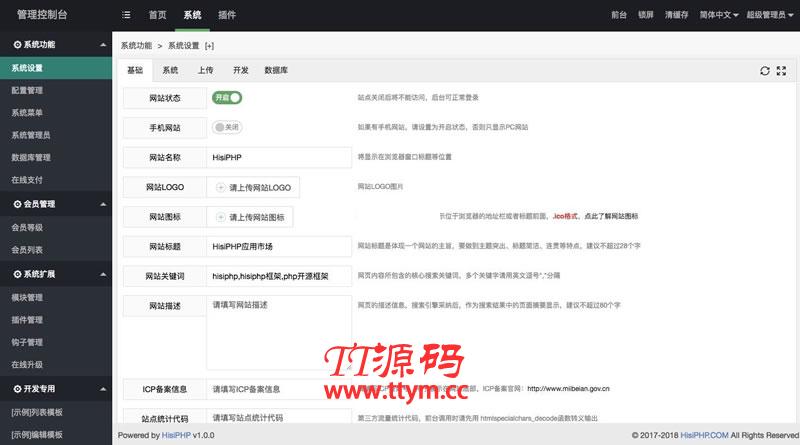Click 锁屏 to lock the screen
The width and height of the screenshot is (800, 445).
click(x=645, y=15)
